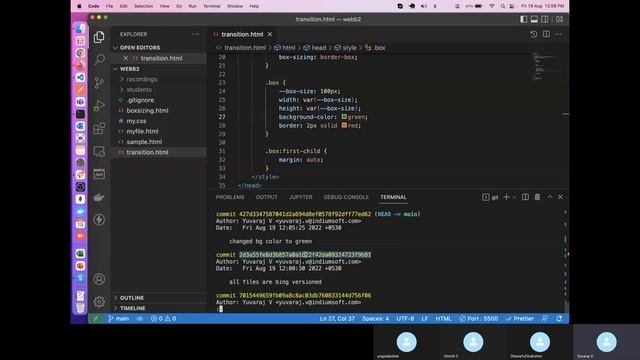Open the Run menu

point(192,6)
